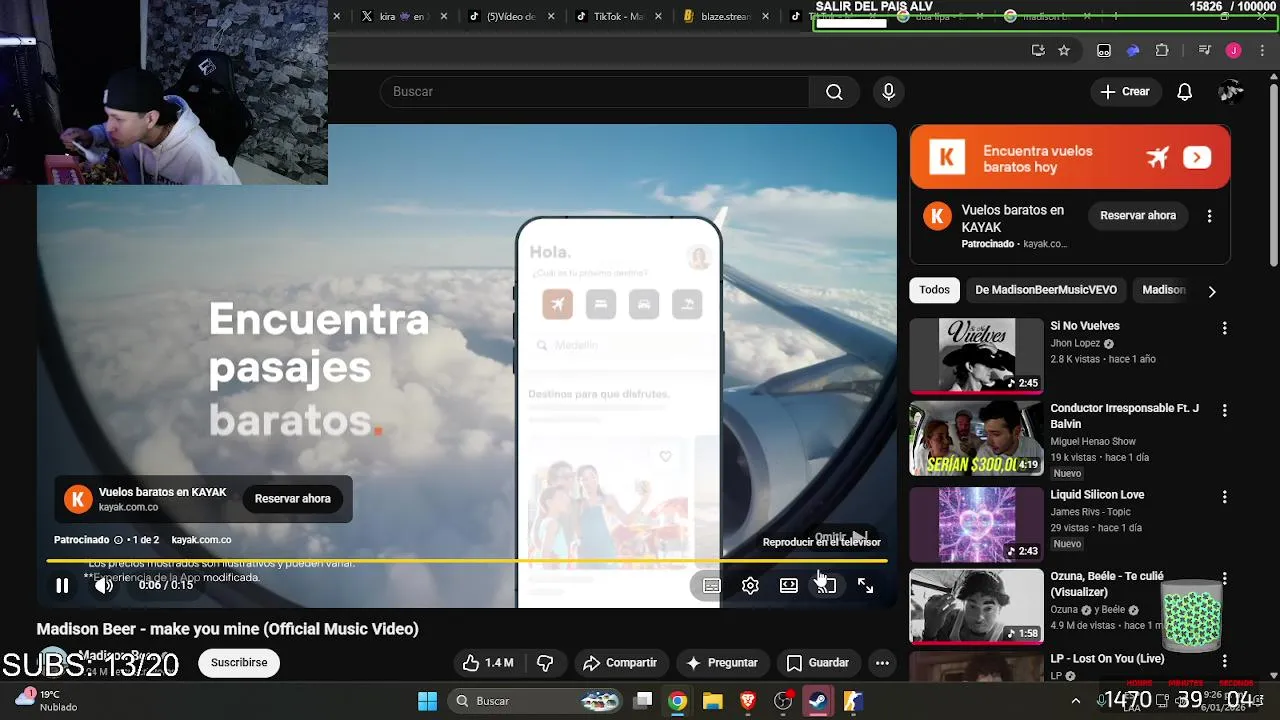Viewport: 1280px width, 720px height.
Task: Open the video player settings gear
Action: [x=750, y=586]
